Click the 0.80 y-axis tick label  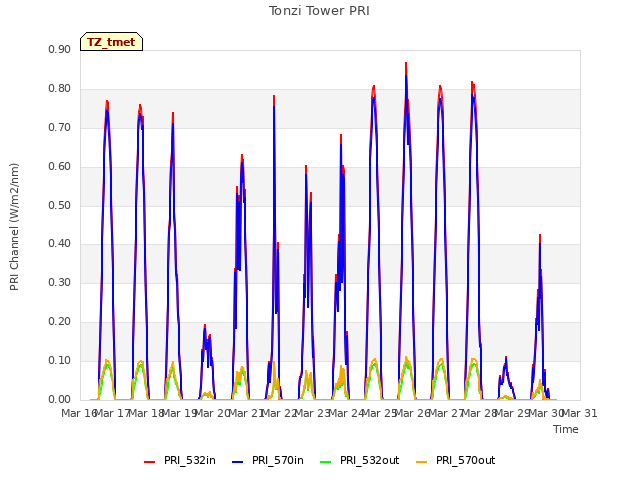point(60,89)
